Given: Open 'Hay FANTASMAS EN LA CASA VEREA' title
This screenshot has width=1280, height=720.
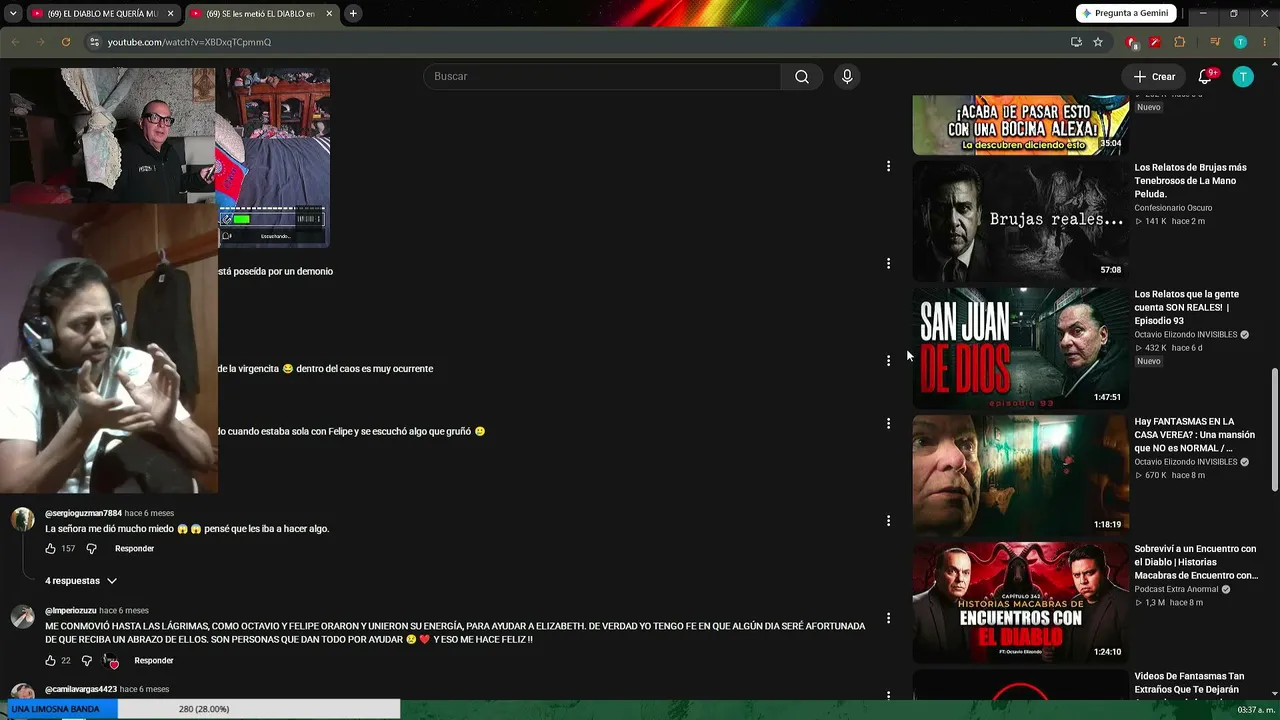Looking at the screenshot, I should (1194, 435).
